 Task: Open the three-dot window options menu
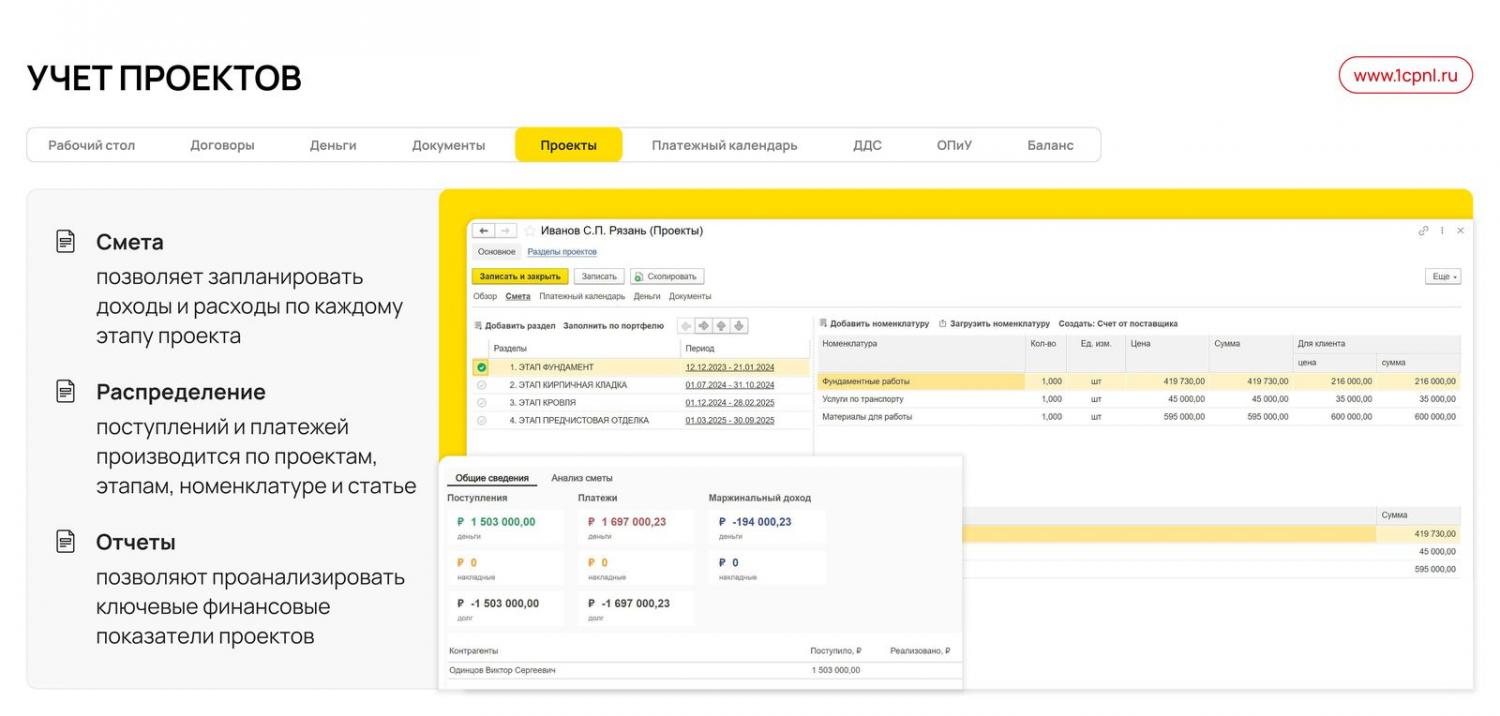(x=1442, y=231)
